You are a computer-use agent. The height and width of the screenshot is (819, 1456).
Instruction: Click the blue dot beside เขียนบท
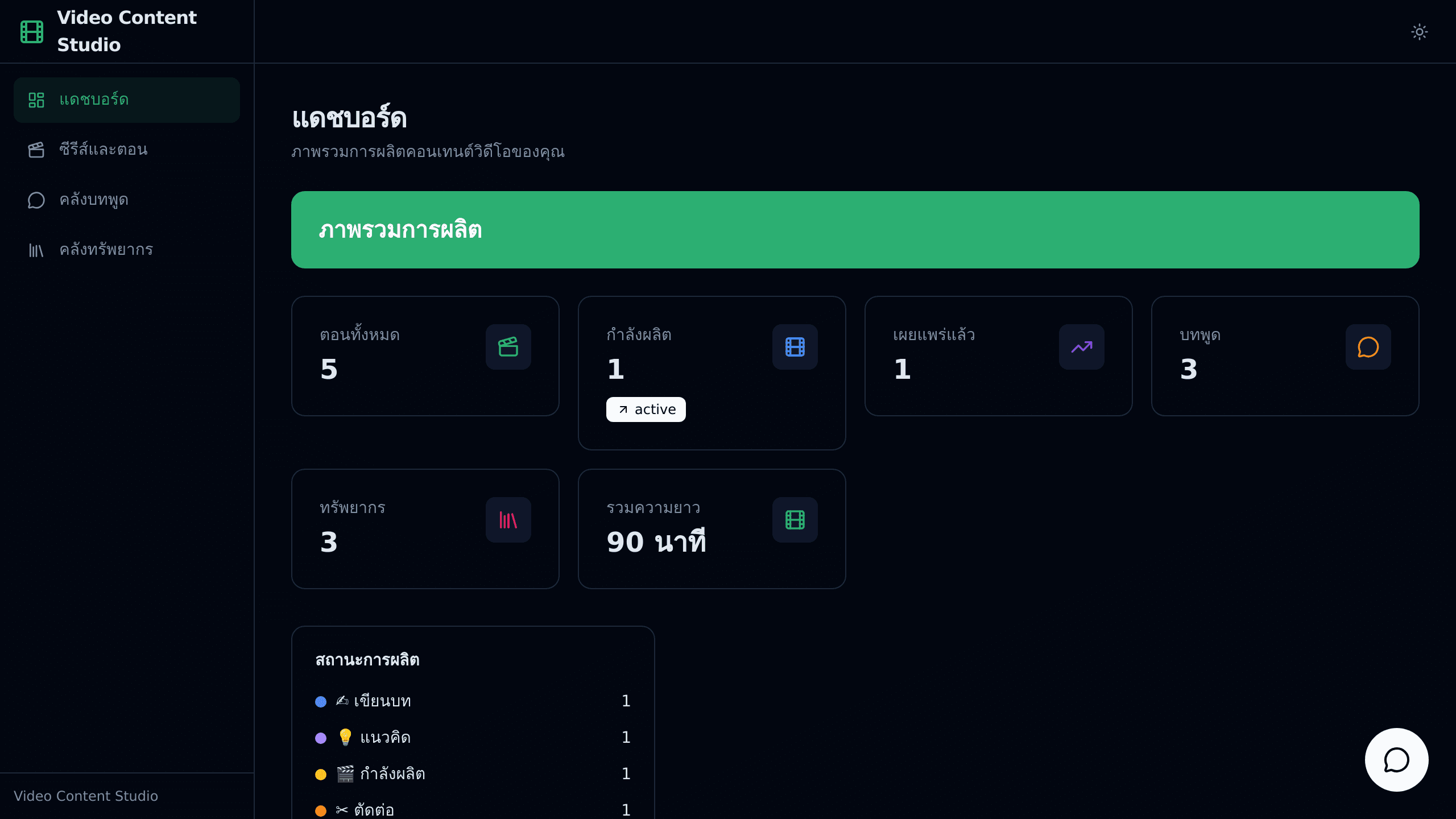pyautogui.click(x=321, y=702)
